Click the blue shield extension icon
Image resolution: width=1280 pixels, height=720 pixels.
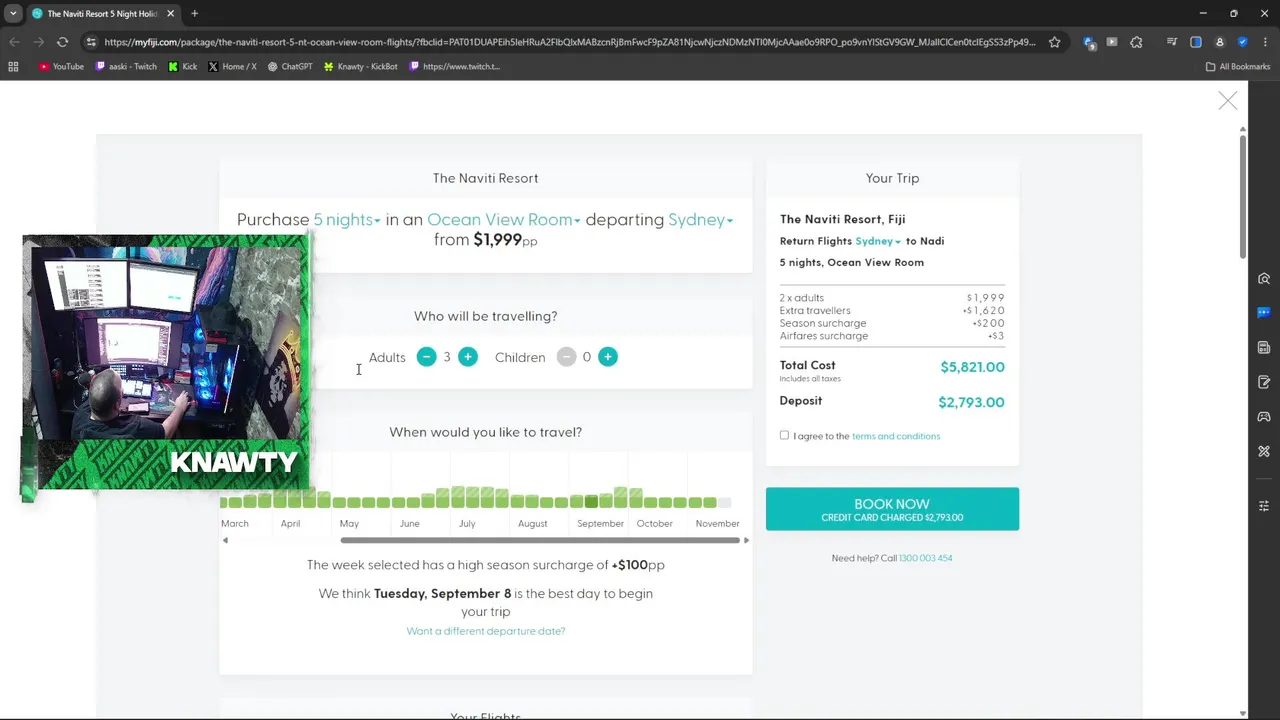pyautogui.click(x=1242, y=42)
